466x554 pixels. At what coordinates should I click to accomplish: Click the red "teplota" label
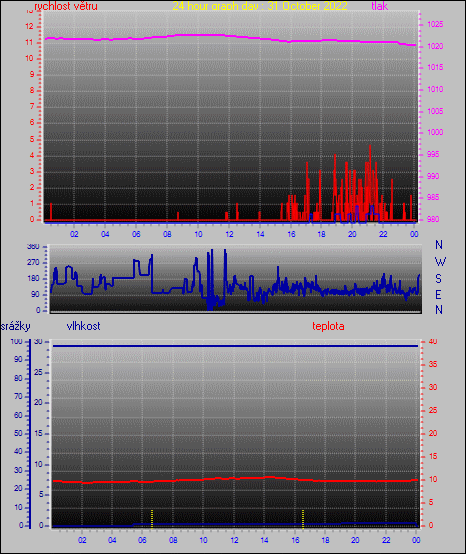pos(328,326)
